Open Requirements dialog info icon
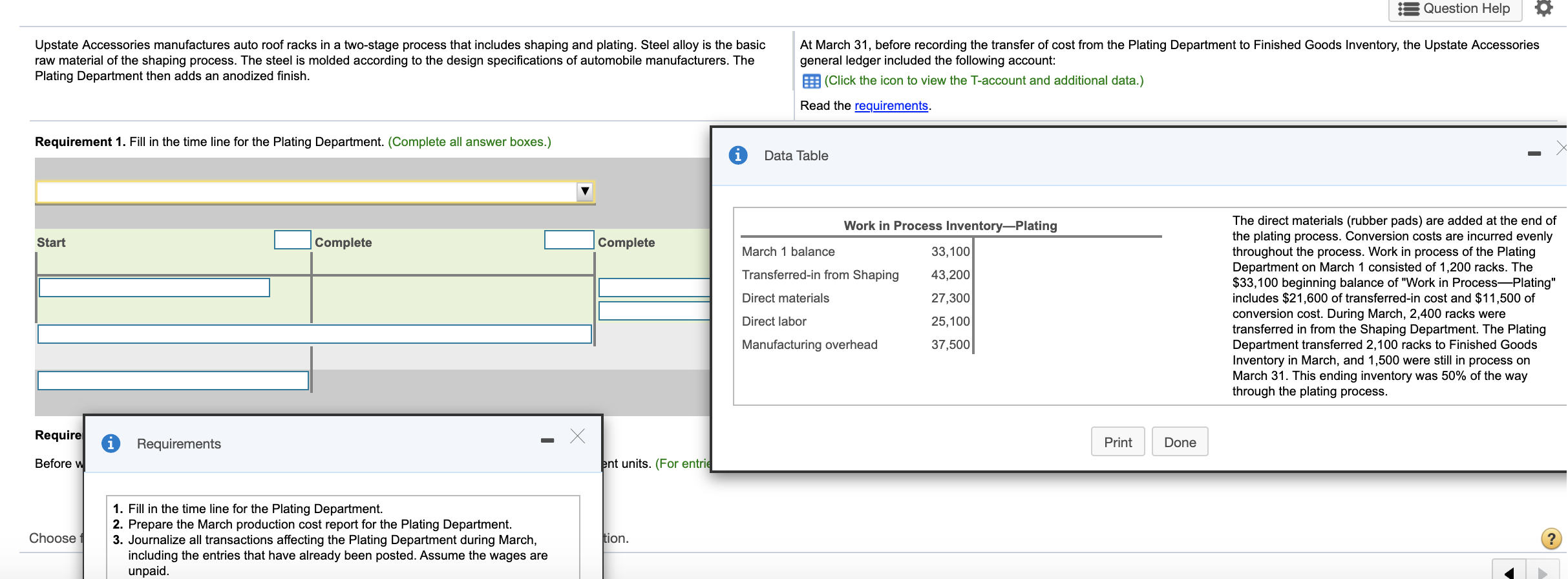1568x579 pixels. 111,443
